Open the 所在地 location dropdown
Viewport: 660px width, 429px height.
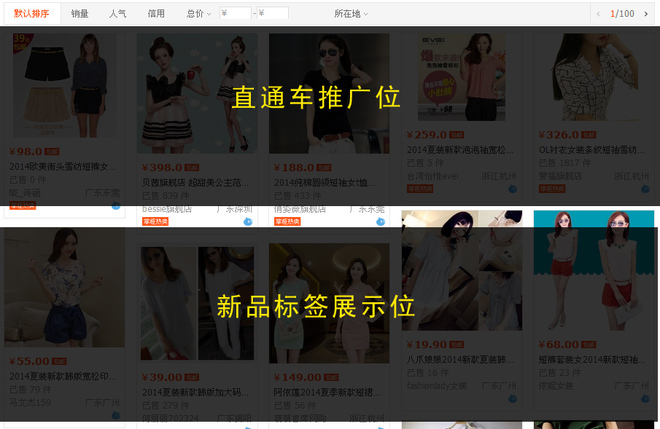coord(351,13)
